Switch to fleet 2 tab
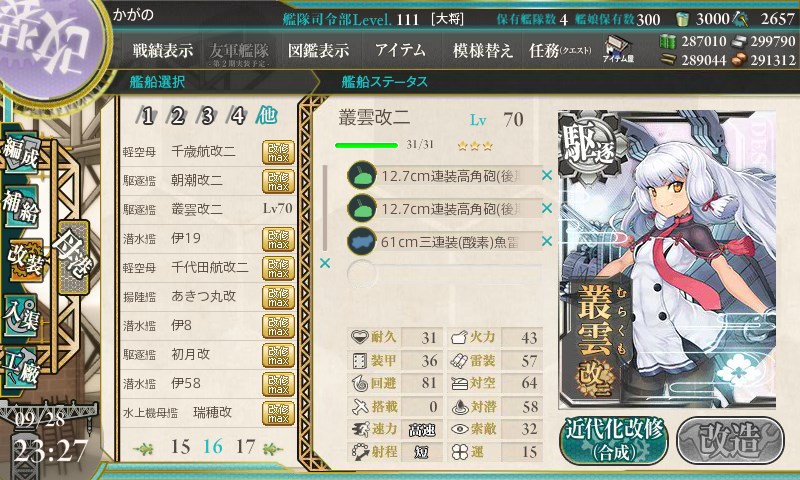Viewport: 800px width, 480px height. coord(177,116)
